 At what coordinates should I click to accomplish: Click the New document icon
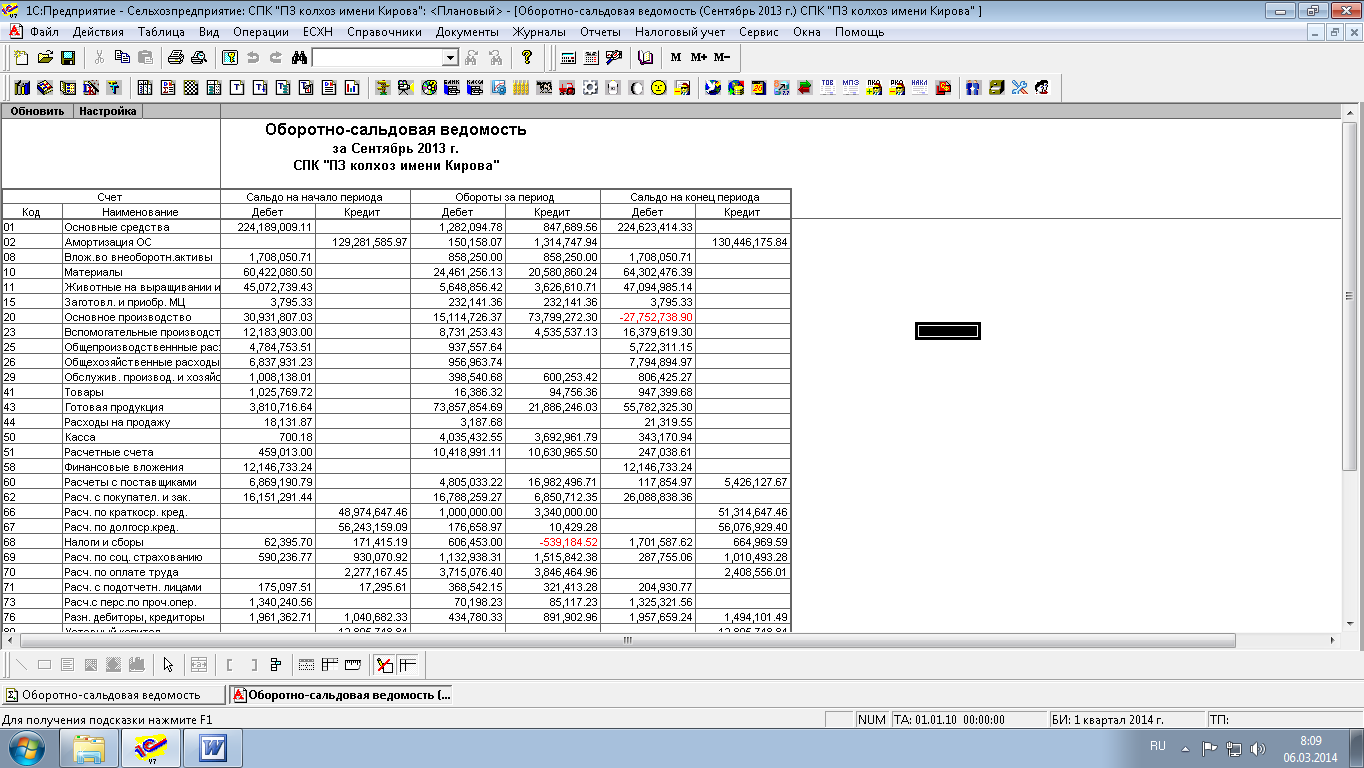pos(21,58)
